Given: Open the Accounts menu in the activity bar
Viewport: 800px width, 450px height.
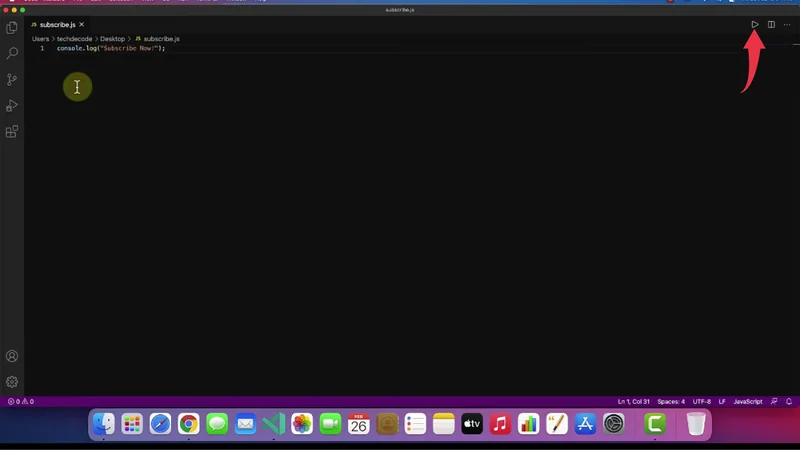Looking at the screenshot, I should pos(12,356).
